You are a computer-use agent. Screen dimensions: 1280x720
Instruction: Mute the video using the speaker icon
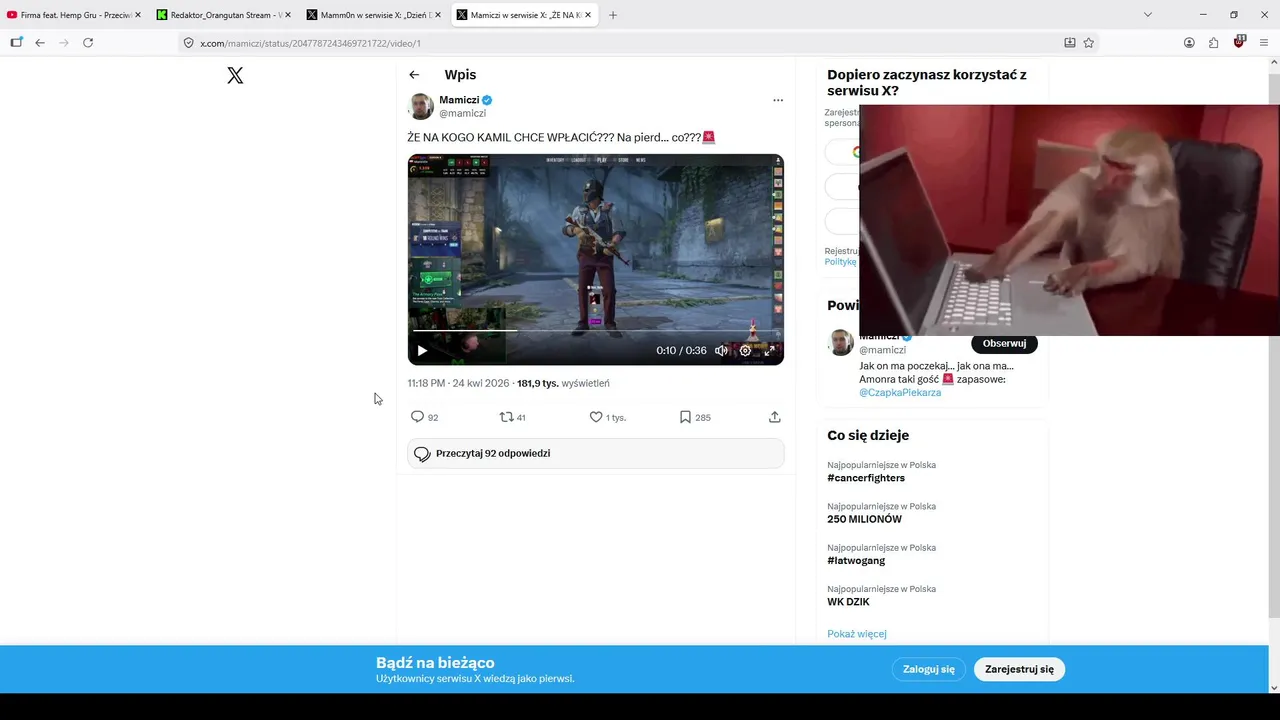click(x=721, y=350)
